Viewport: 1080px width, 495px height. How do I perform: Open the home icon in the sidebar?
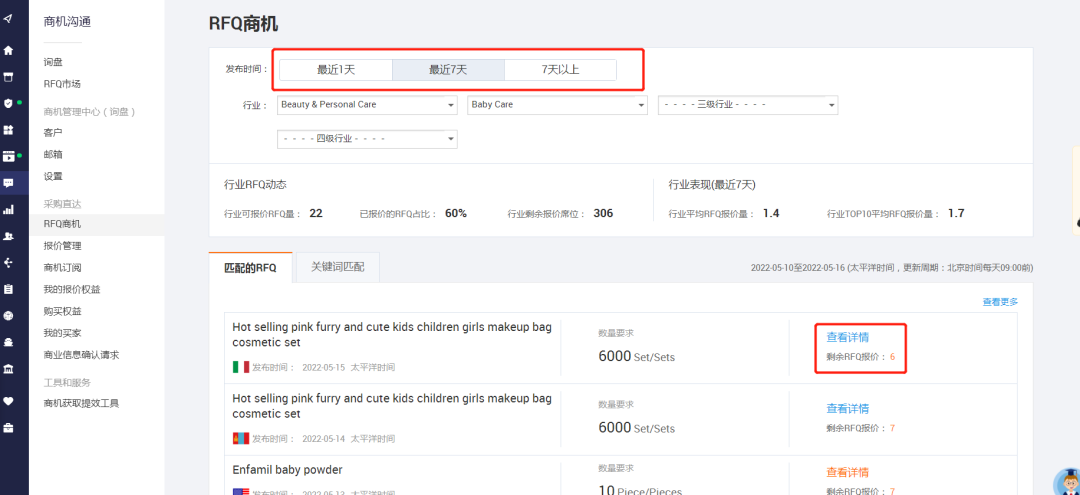(x=8, y=50)
